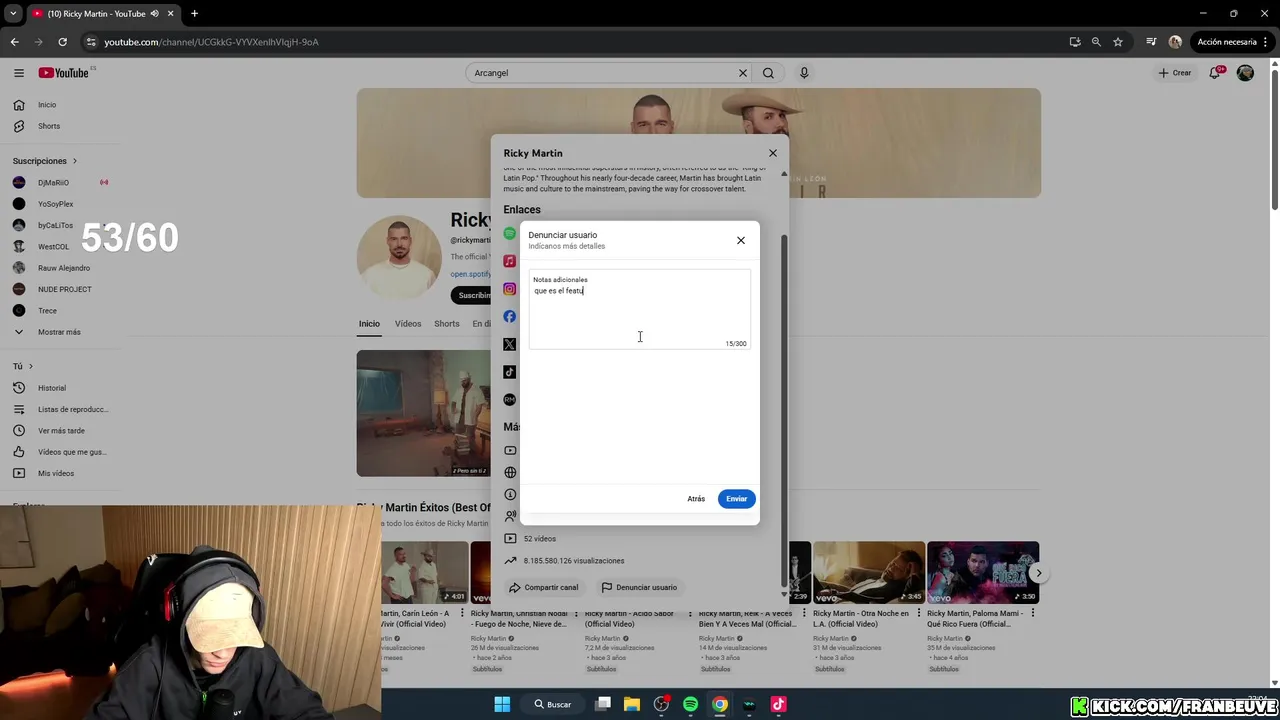Click the Instagram link icon
This screenshot has width=1280, height=720.
pyautogui.click(x=510, y=289)
